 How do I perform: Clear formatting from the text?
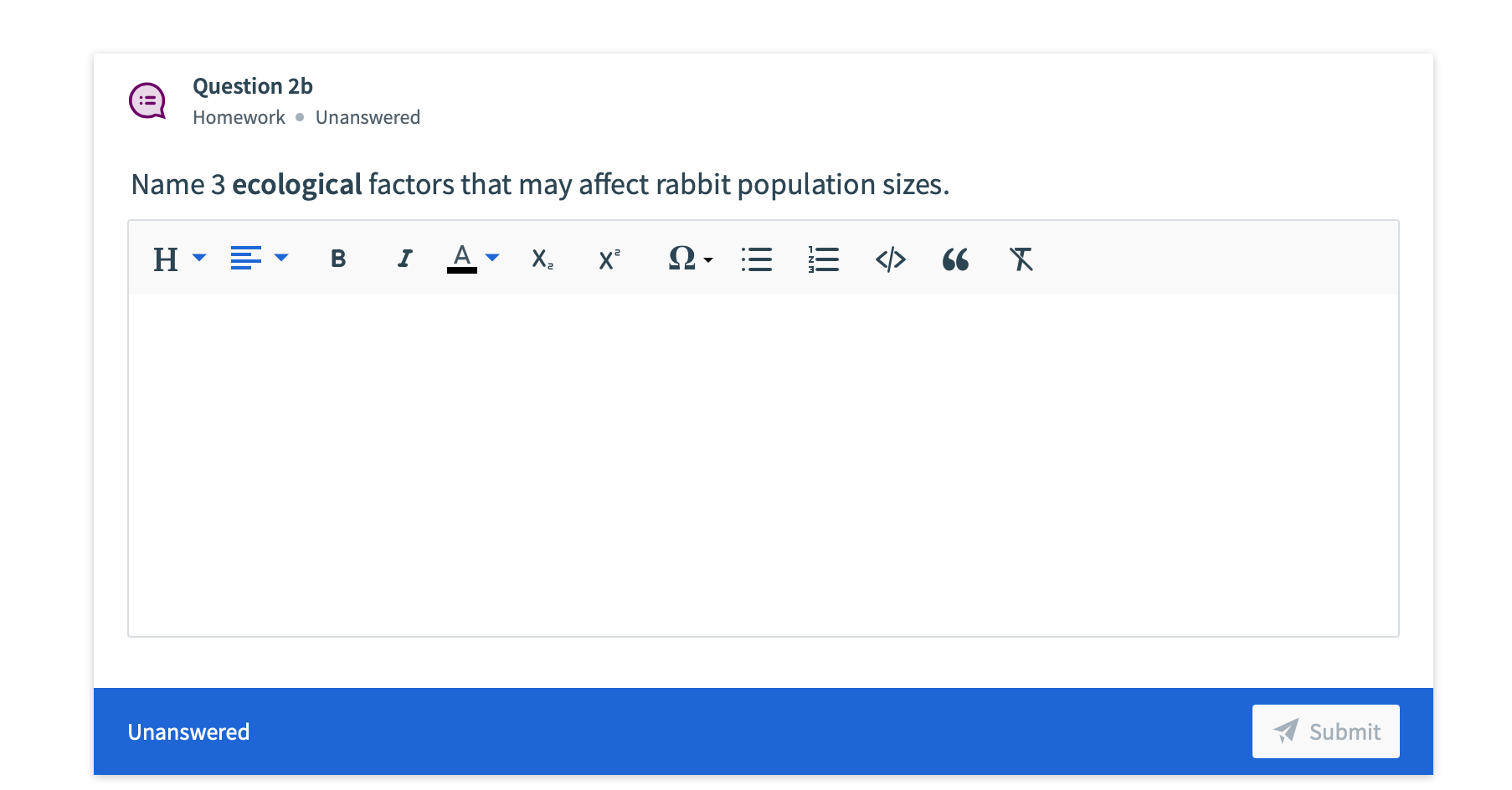tap(1021, 259)
